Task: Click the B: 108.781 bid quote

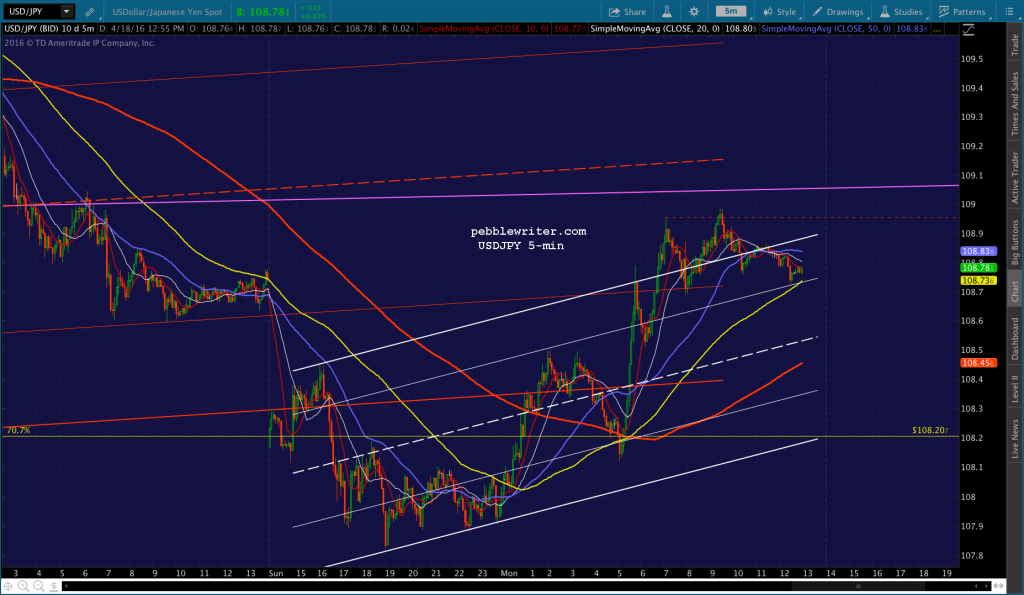Action: 263,12
